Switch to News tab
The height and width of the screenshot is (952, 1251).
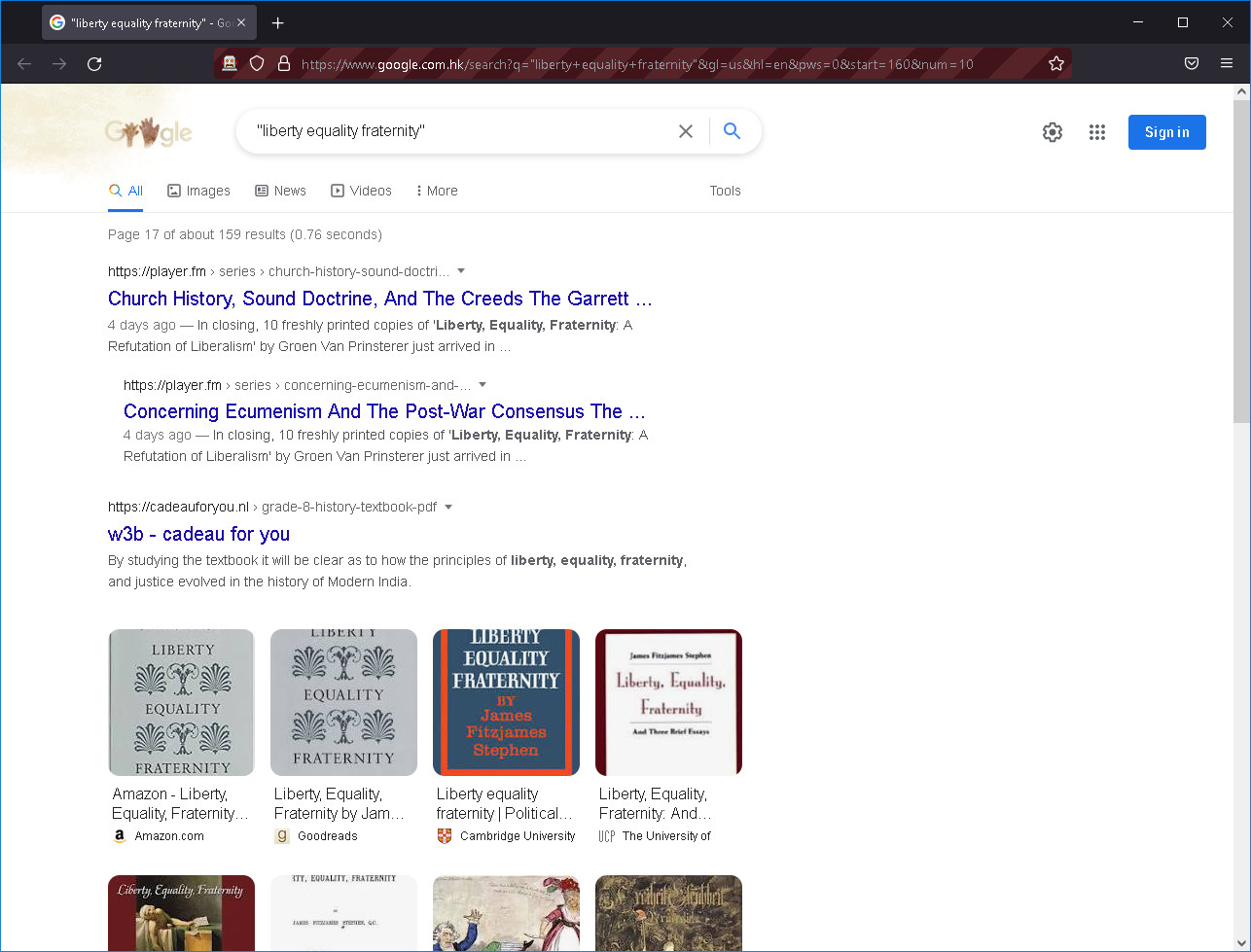[280, 191]
